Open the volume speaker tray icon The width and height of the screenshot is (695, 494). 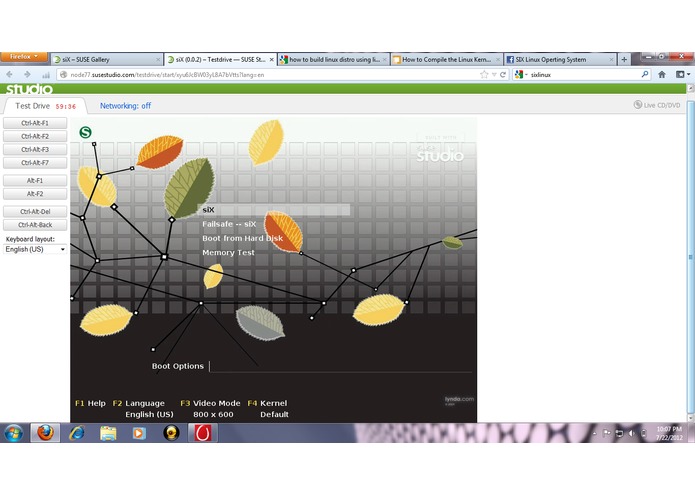[631, 433]
